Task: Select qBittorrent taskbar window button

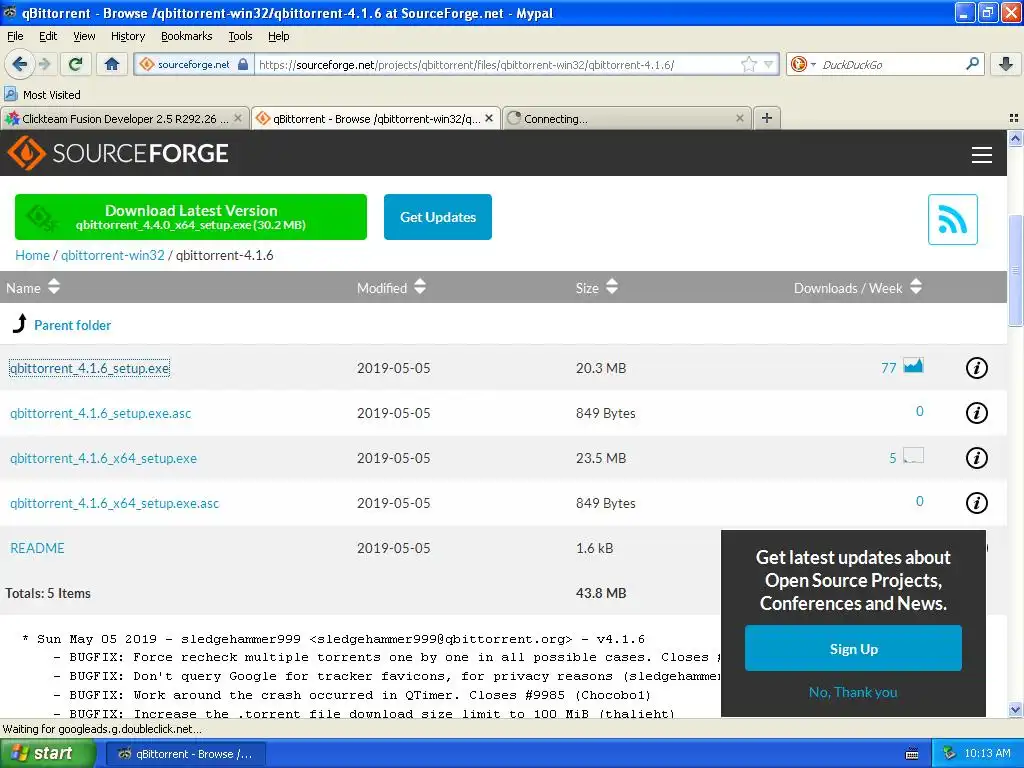Action: point(185,754)
